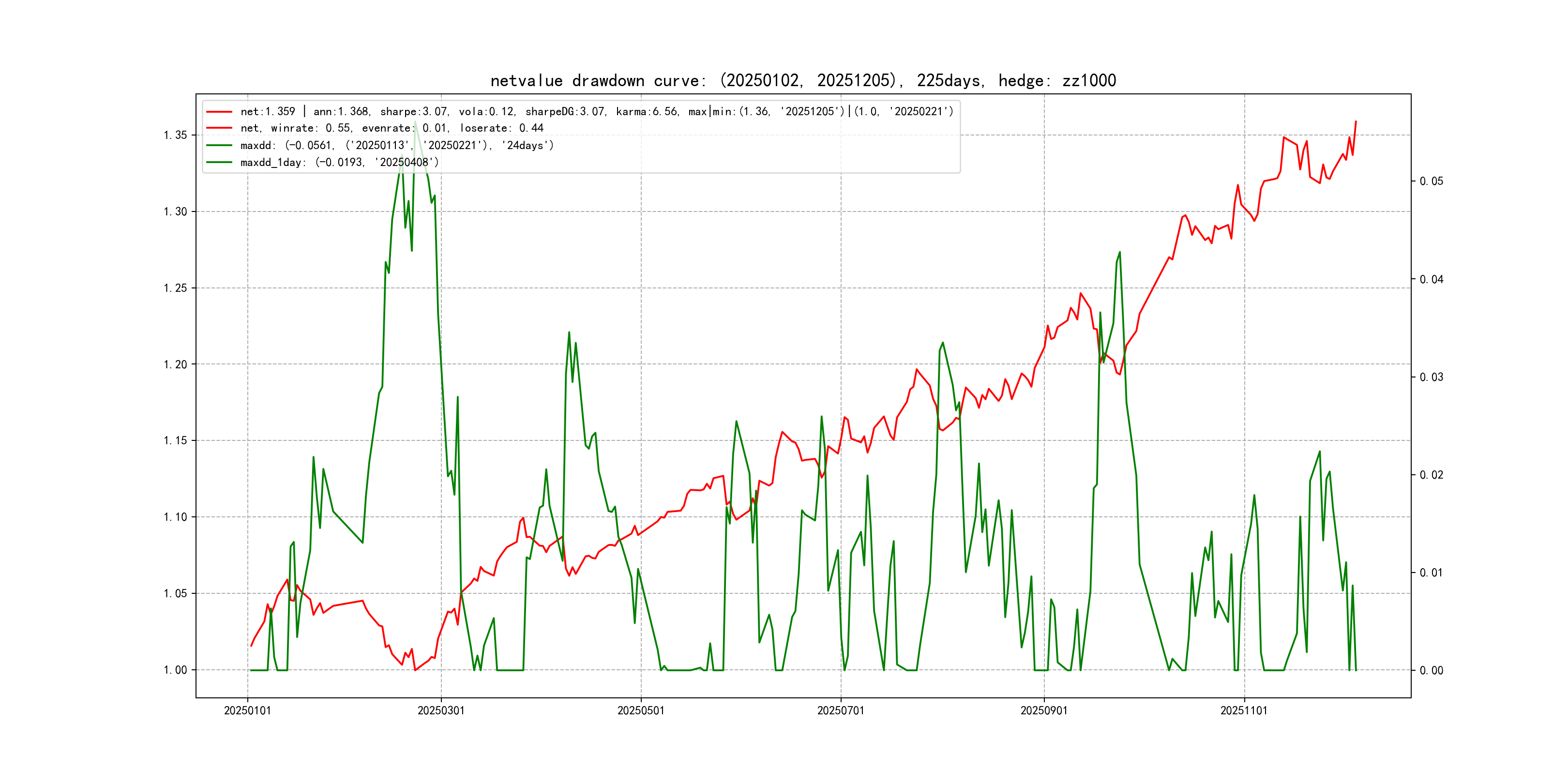This screenshot has width=1568, height=784.
Task: Click the 20250901 x-axis date label
Action: pyautogui.click(x=1043, y=710)
